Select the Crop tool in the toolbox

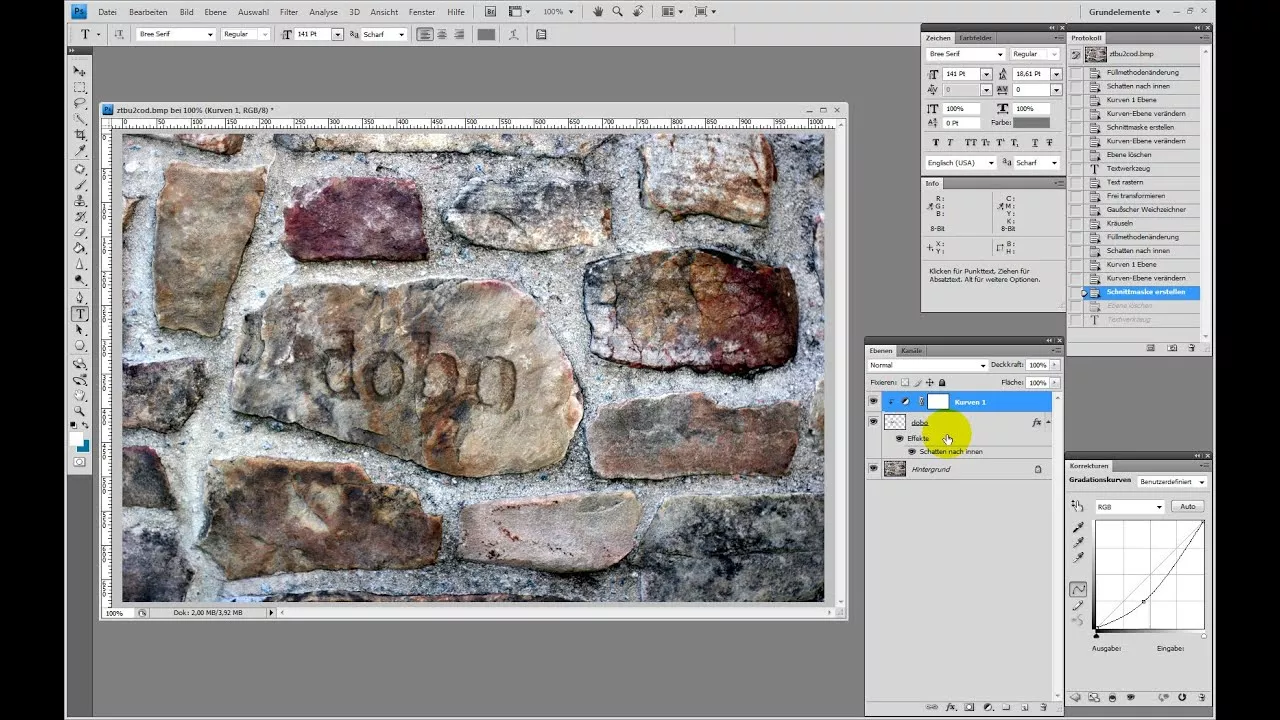pos(80,135)
